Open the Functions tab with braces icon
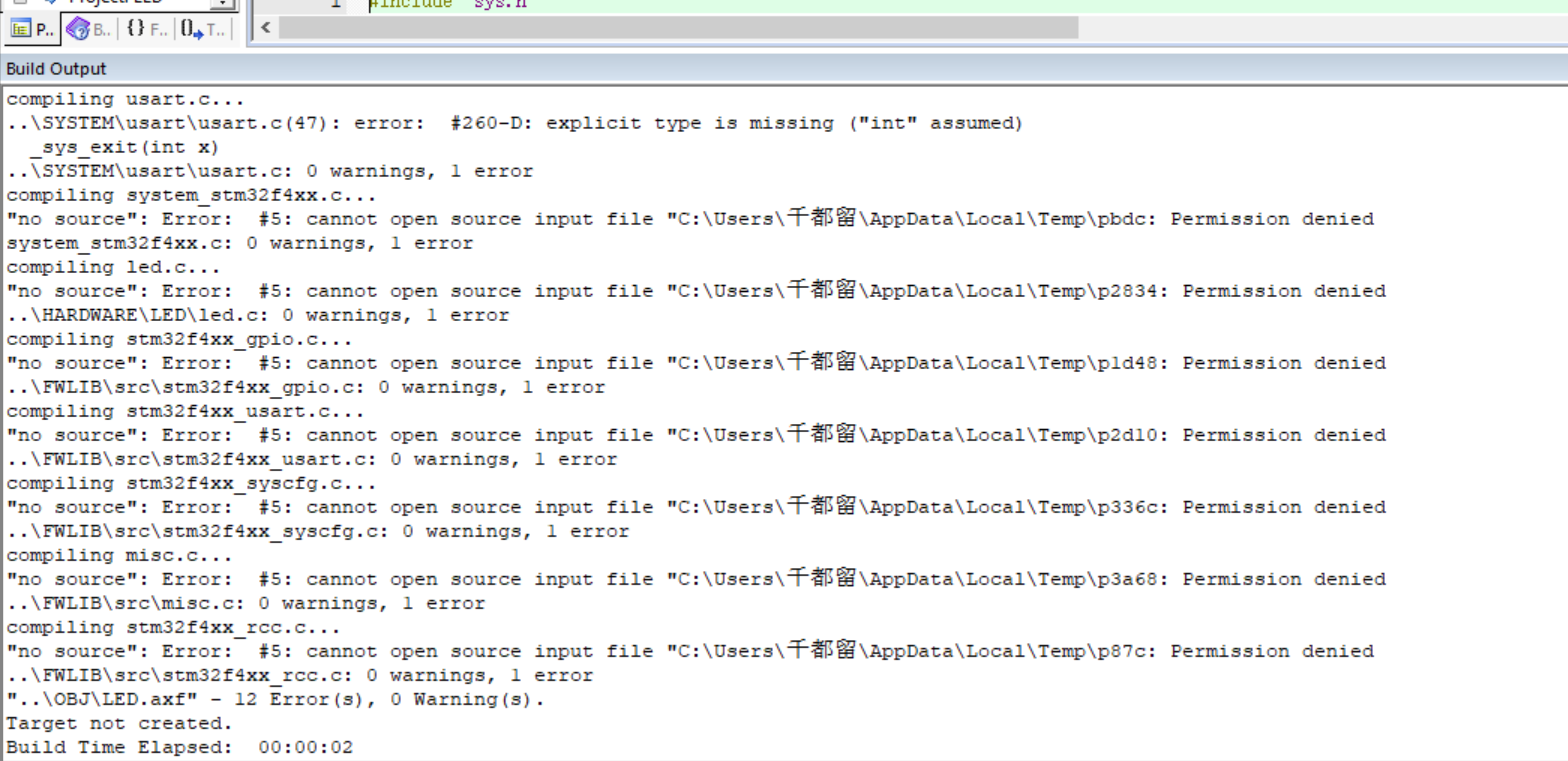The image size is (1568, 761). [146, 29]
